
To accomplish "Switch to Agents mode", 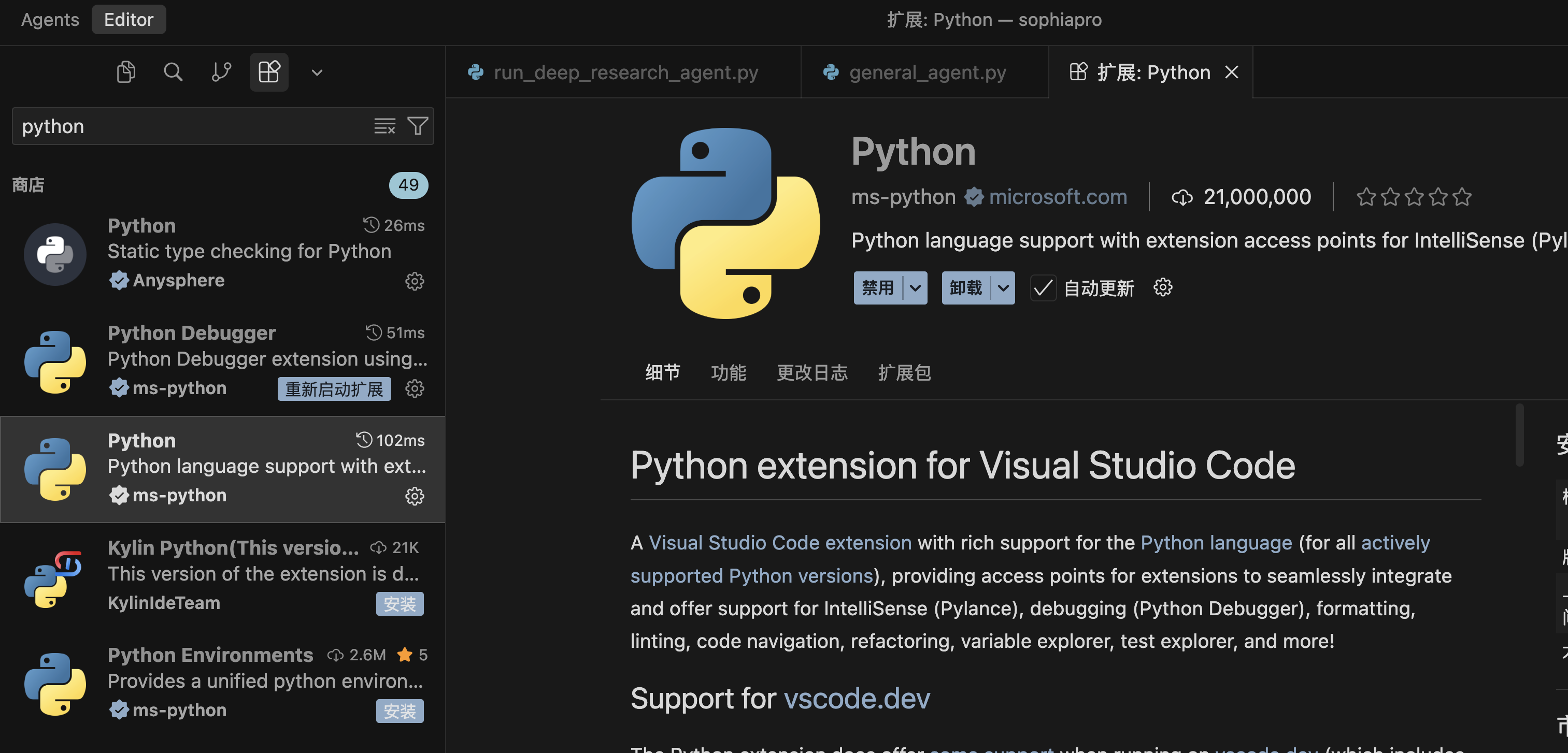I will 50,20.
